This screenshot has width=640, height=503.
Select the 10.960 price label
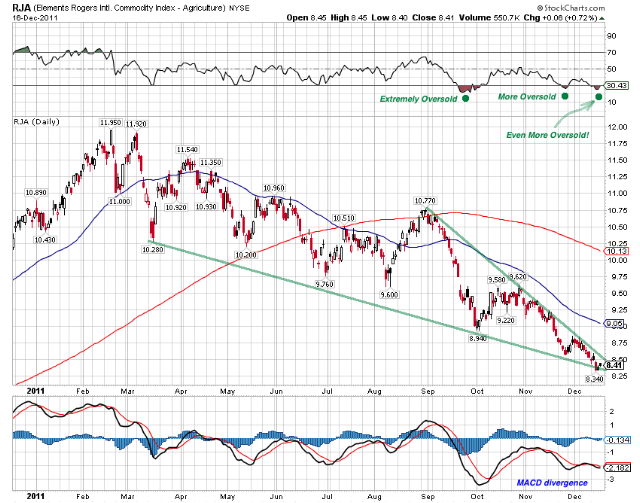pyautogui.click(x=274, y=188)
